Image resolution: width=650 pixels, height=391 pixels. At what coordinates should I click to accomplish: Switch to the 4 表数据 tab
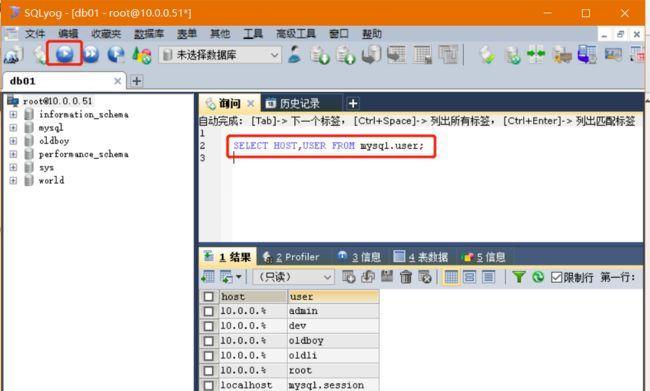(421, 257)
